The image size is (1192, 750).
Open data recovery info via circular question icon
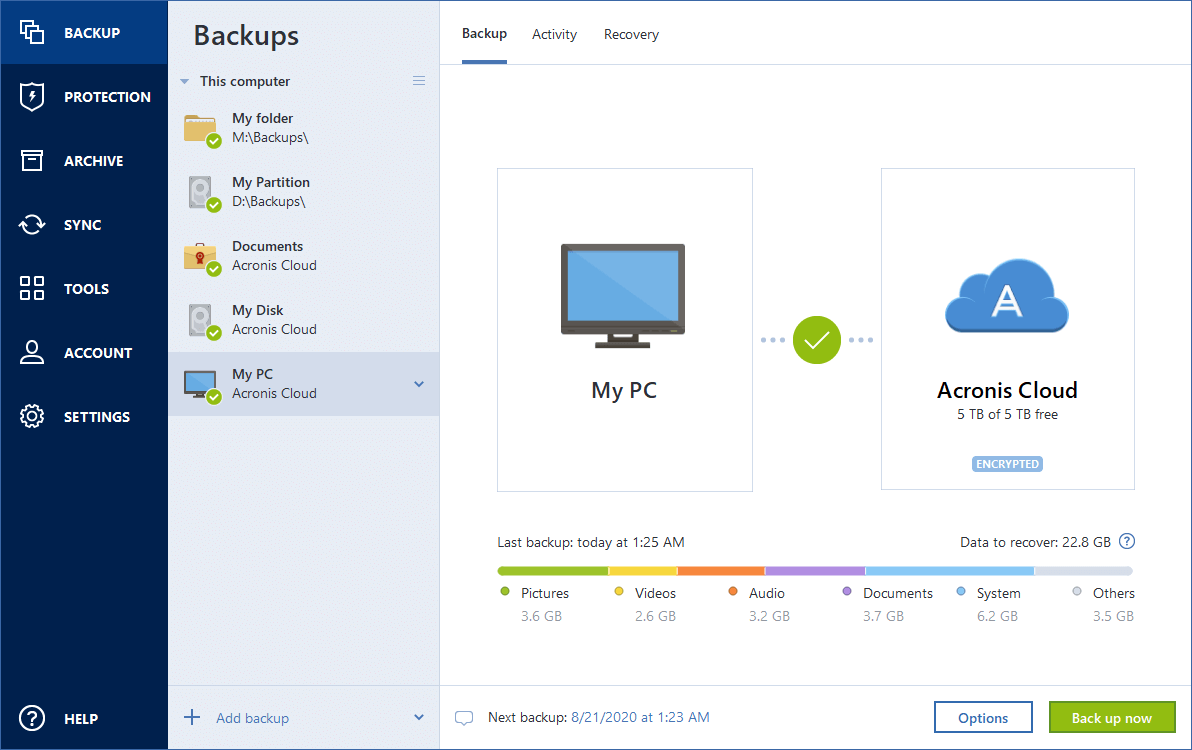tap(1127, 541)
